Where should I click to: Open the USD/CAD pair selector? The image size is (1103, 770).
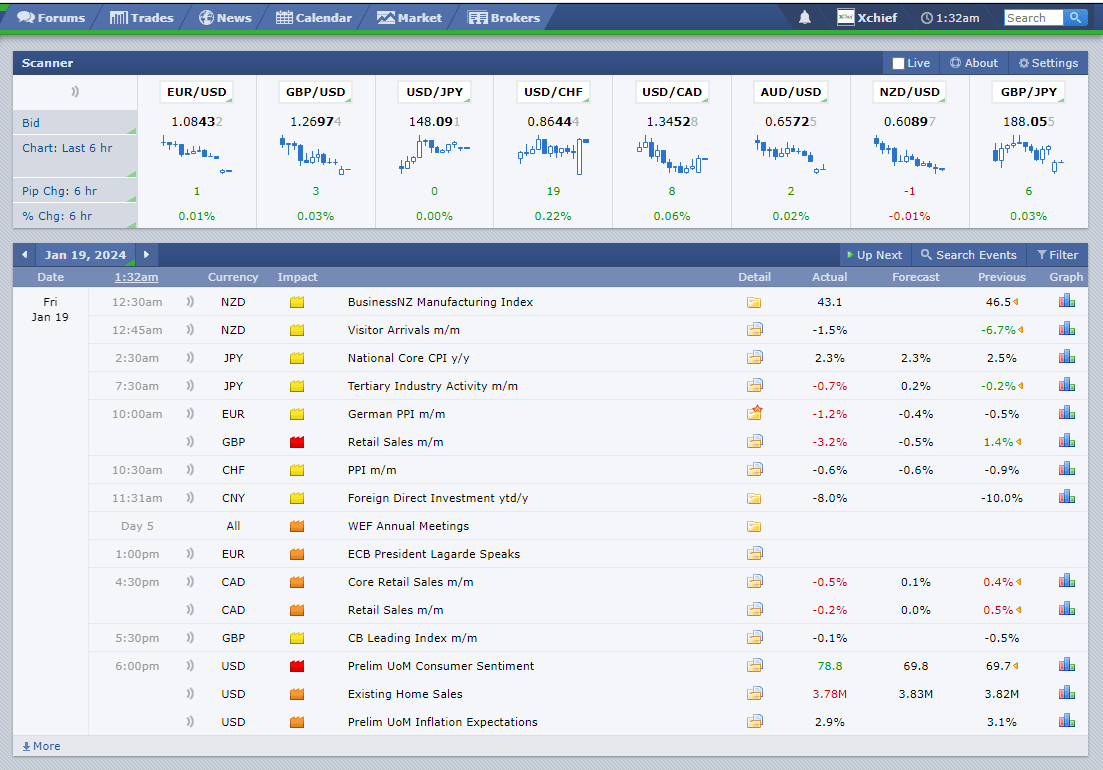(672, 92)
